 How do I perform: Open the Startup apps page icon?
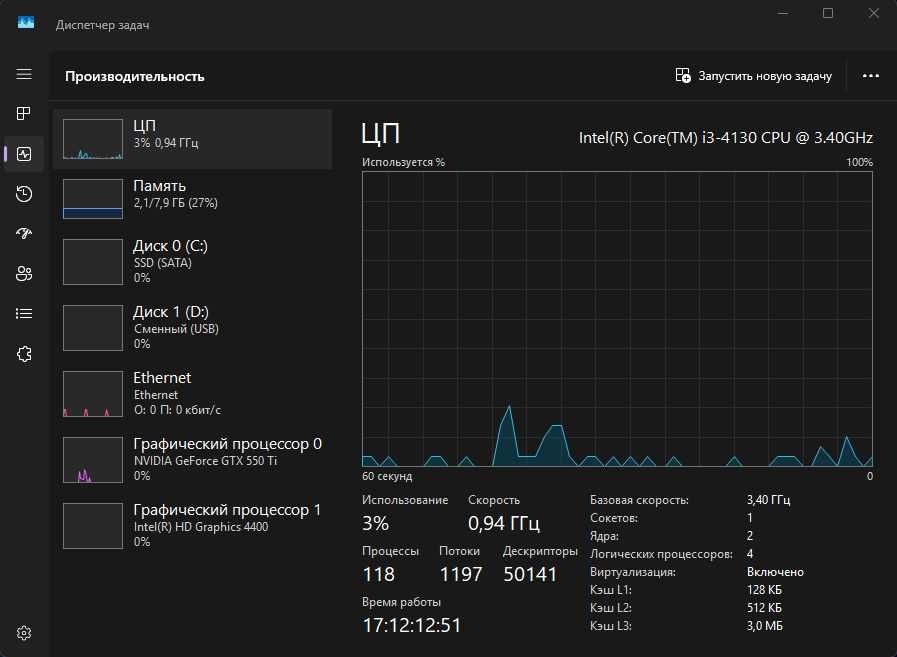coord(24,233)
